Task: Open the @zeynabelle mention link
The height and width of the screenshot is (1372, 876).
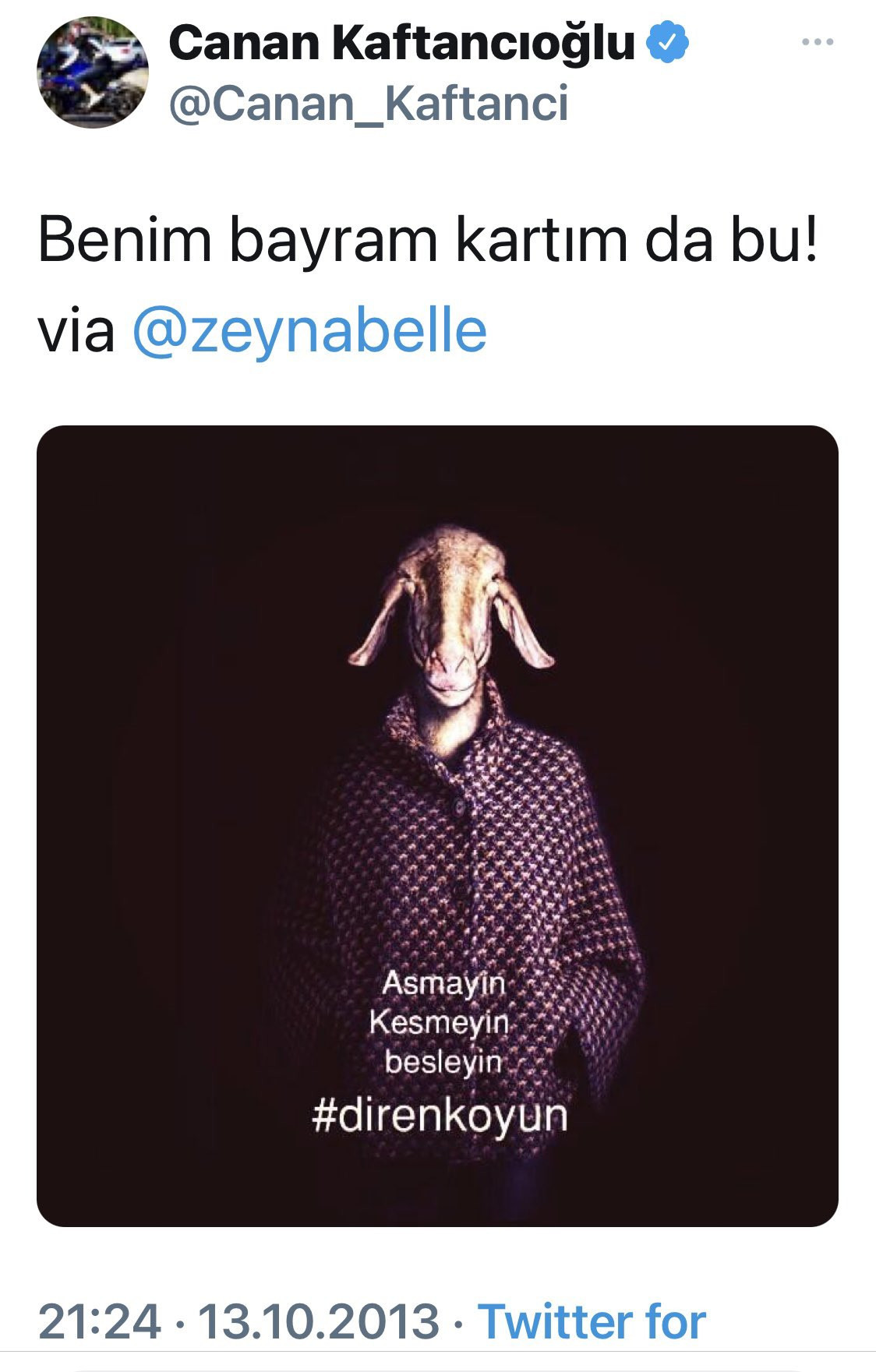Action: (x=309, y=330)
